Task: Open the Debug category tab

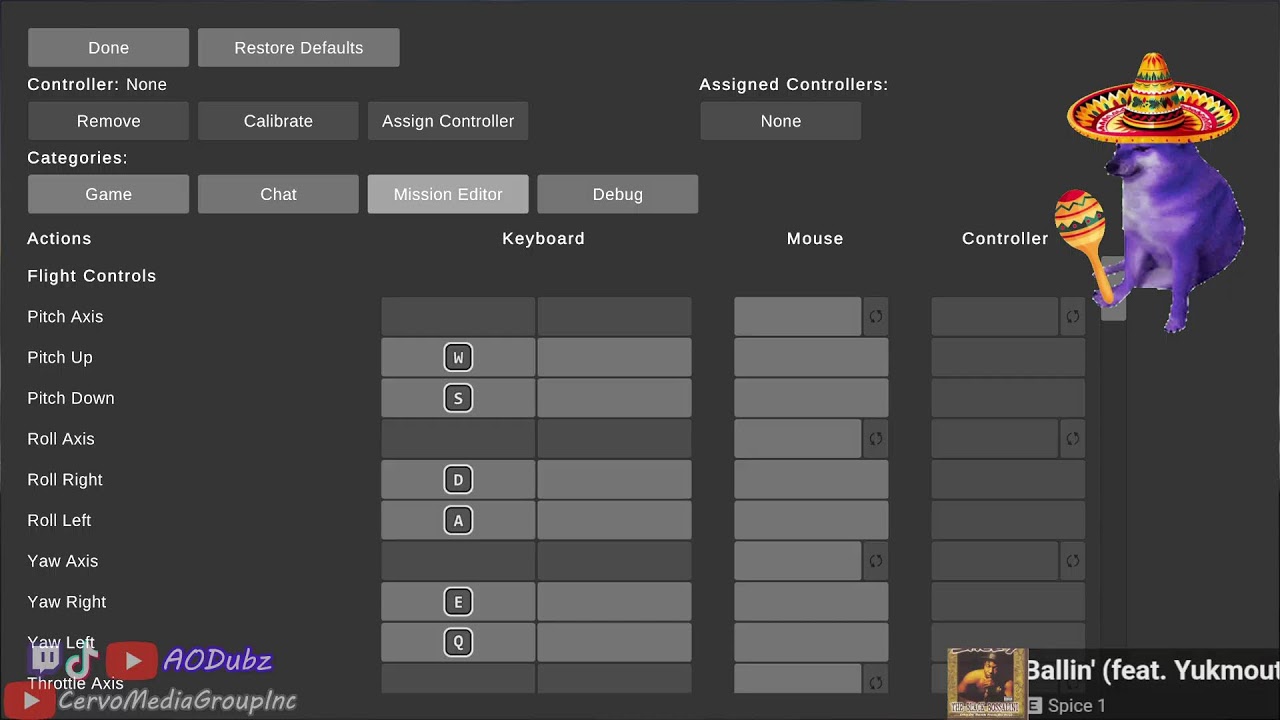Action: click(618, 194)
